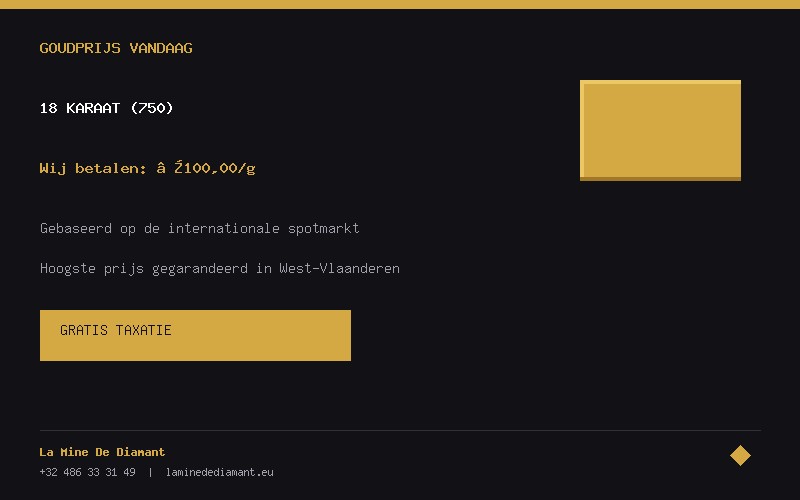This screenshot has width=800, height=500.
Task: Click the Wij betalen label
Action: (93, 168)
